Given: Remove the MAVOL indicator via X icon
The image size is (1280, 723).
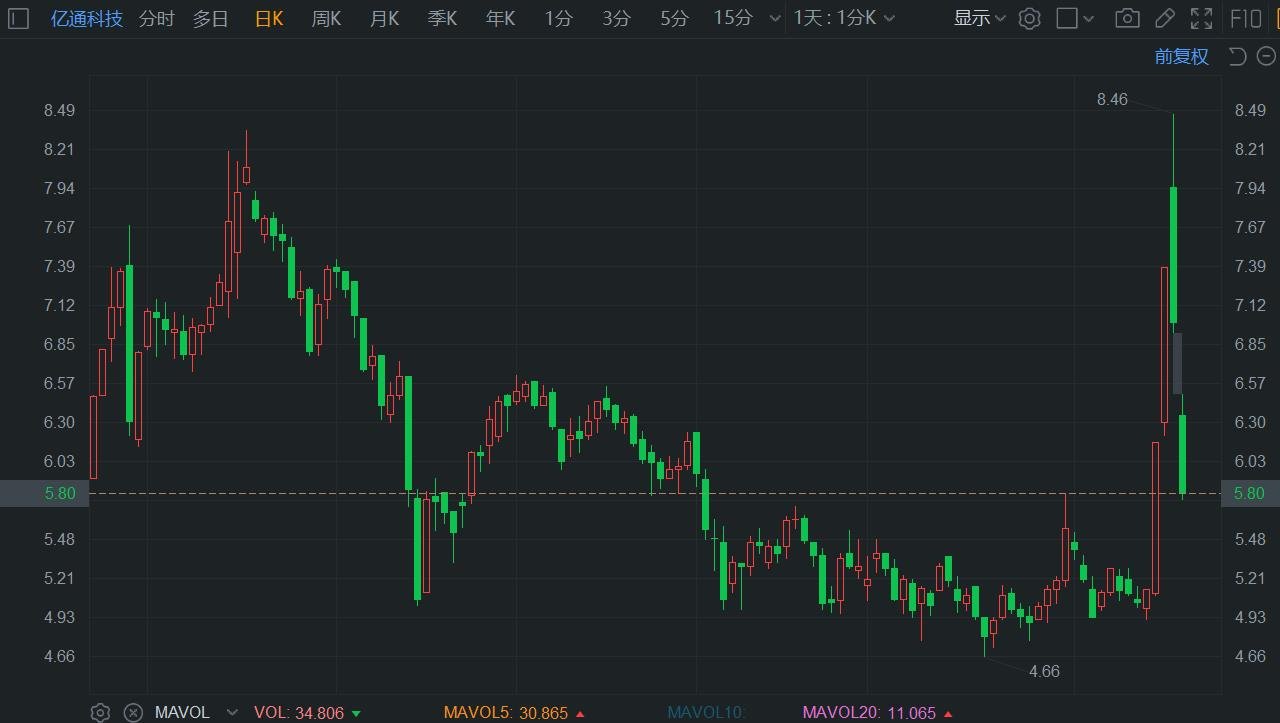Looking at the screenshot, I should tap(132, 712).
